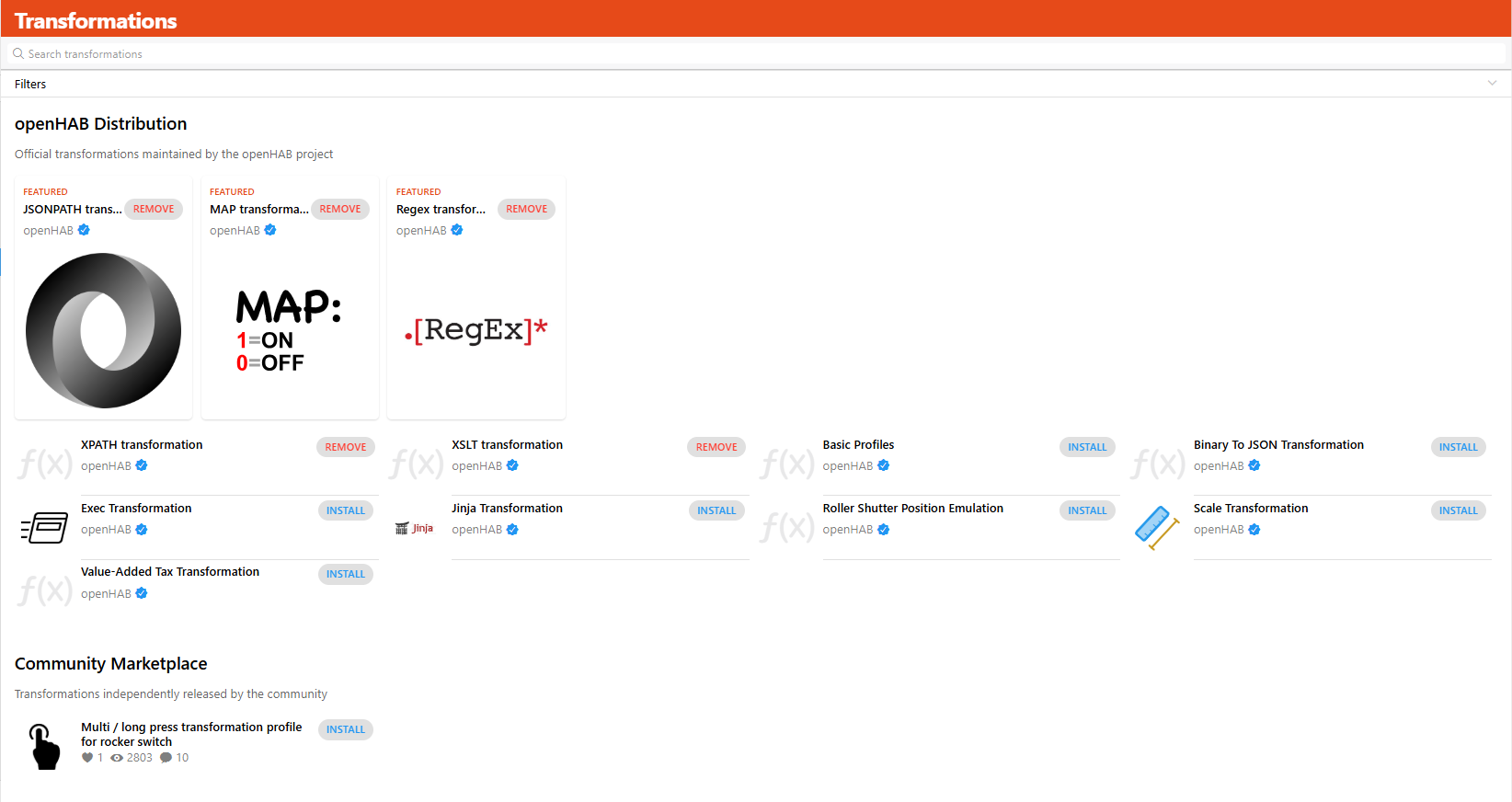This screenshot has height=802, width=1512.
Task: Click the verified badge on MAP card
Action: [x=270, y=230]
